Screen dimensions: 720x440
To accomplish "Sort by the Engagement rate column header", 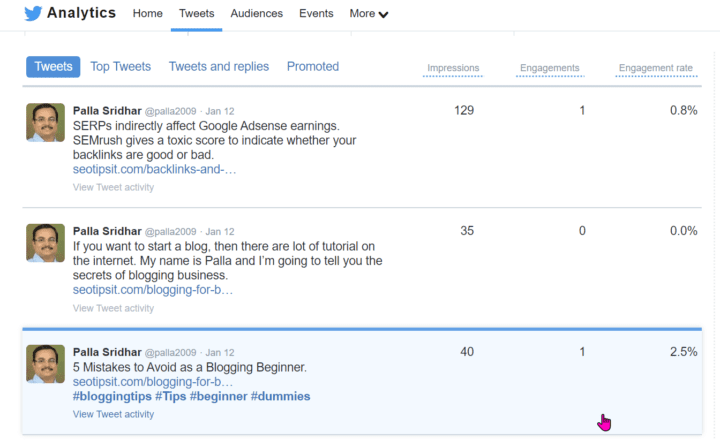I will tap(655, 69).
